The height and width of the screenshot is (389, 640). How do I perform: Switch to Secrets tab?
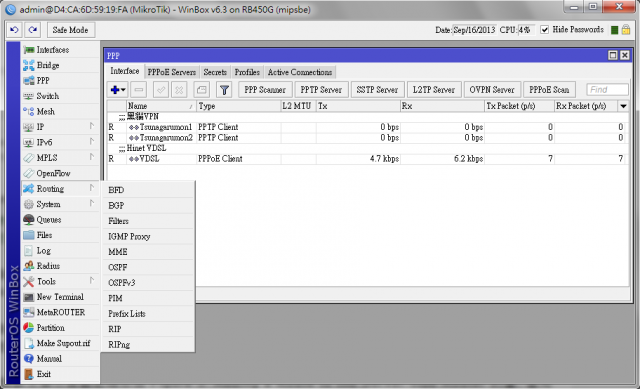tap(215, 72)
